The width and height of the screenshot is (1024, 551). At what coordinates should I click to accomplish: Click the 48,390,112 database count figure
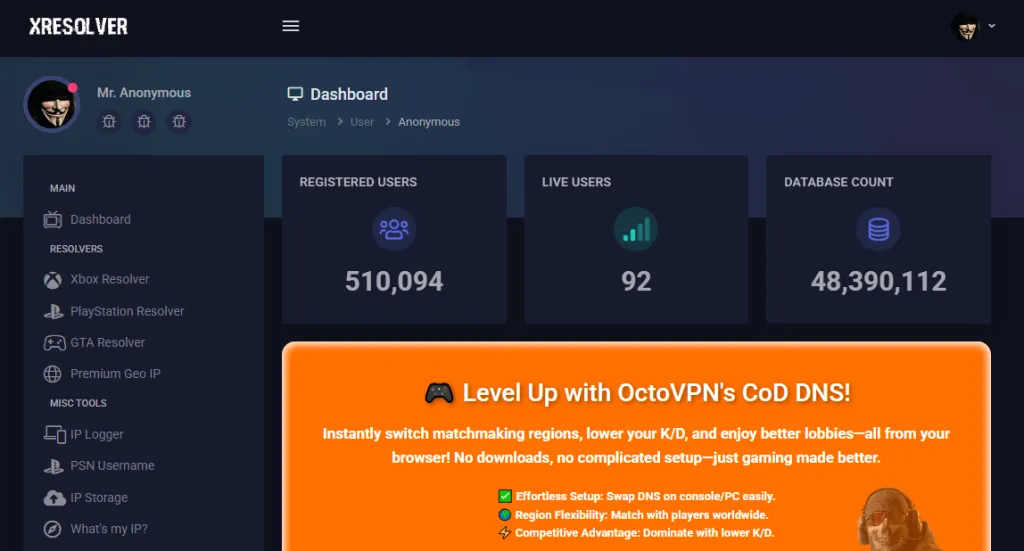[x=878, y=281]
